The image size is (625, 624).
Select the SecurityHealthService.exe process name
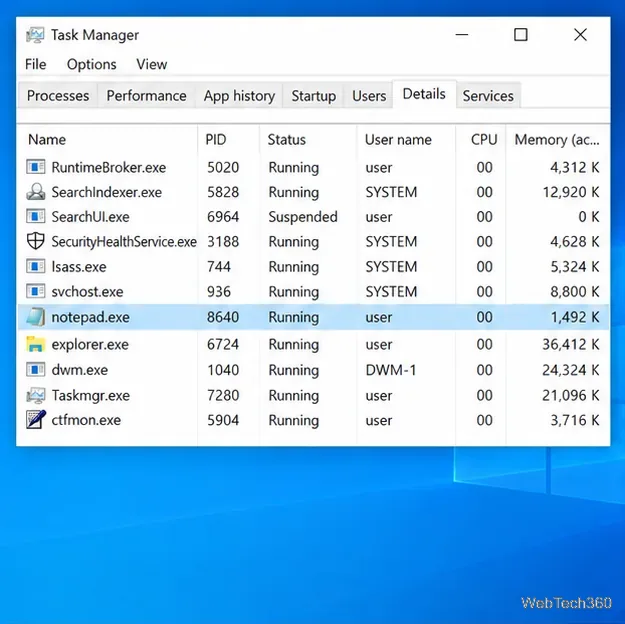click(124, 242)
